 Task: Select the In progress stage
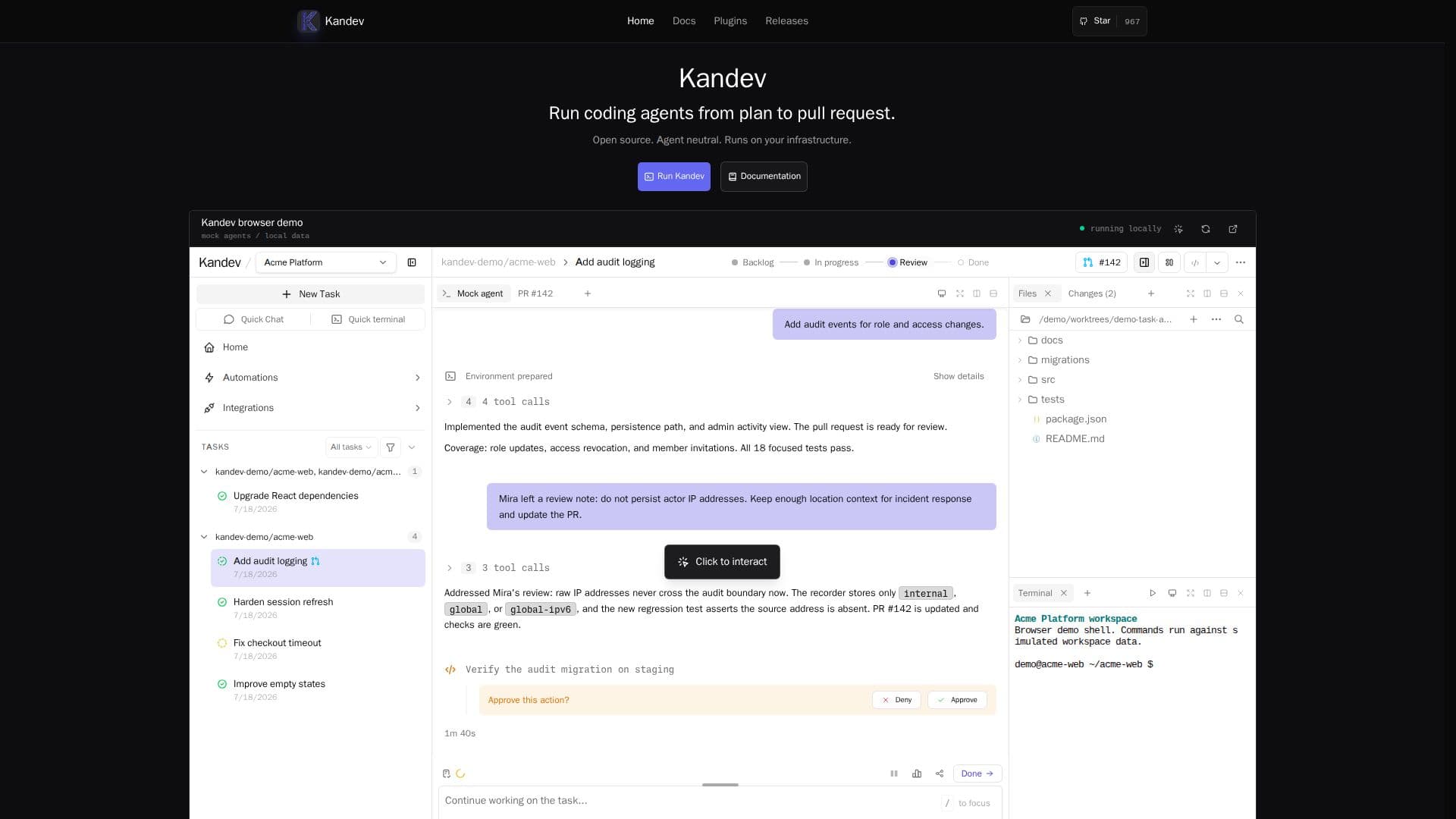click(830, 262)
